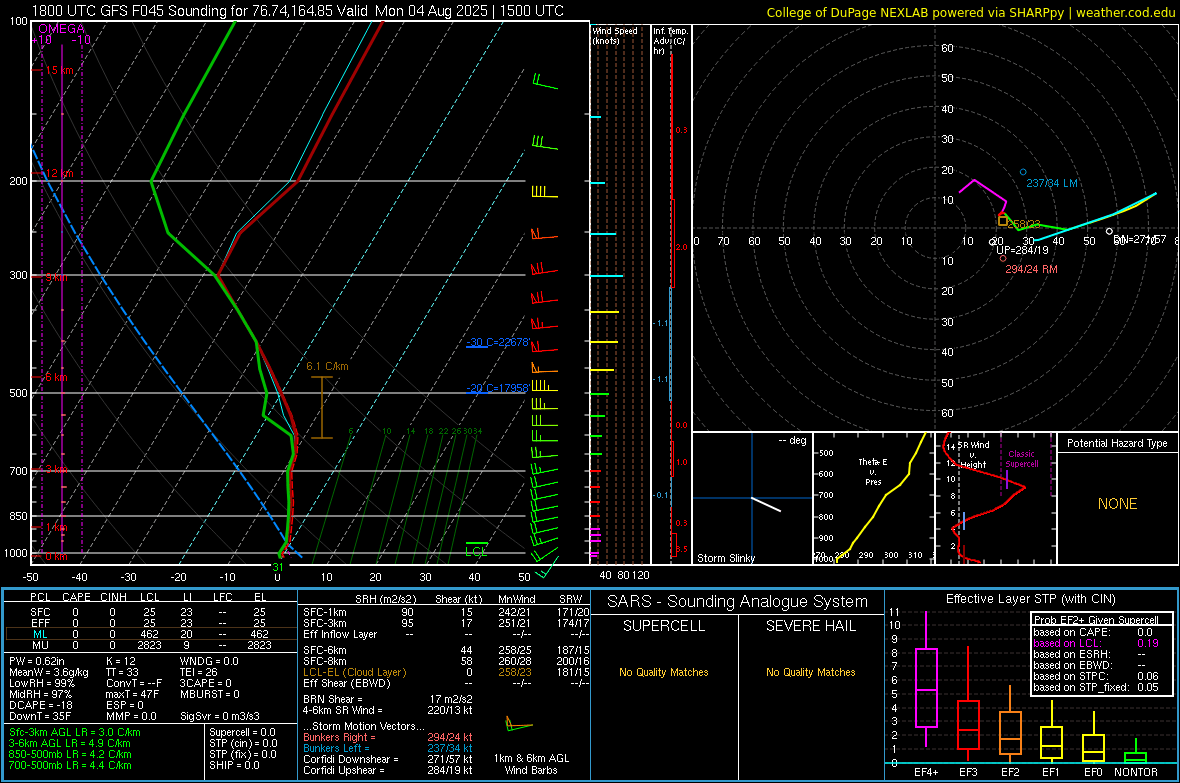This screenshot has width=1180, height=783.
Task: Click the red 294/24 RM hodograph label
Action: click(1031, 269)
